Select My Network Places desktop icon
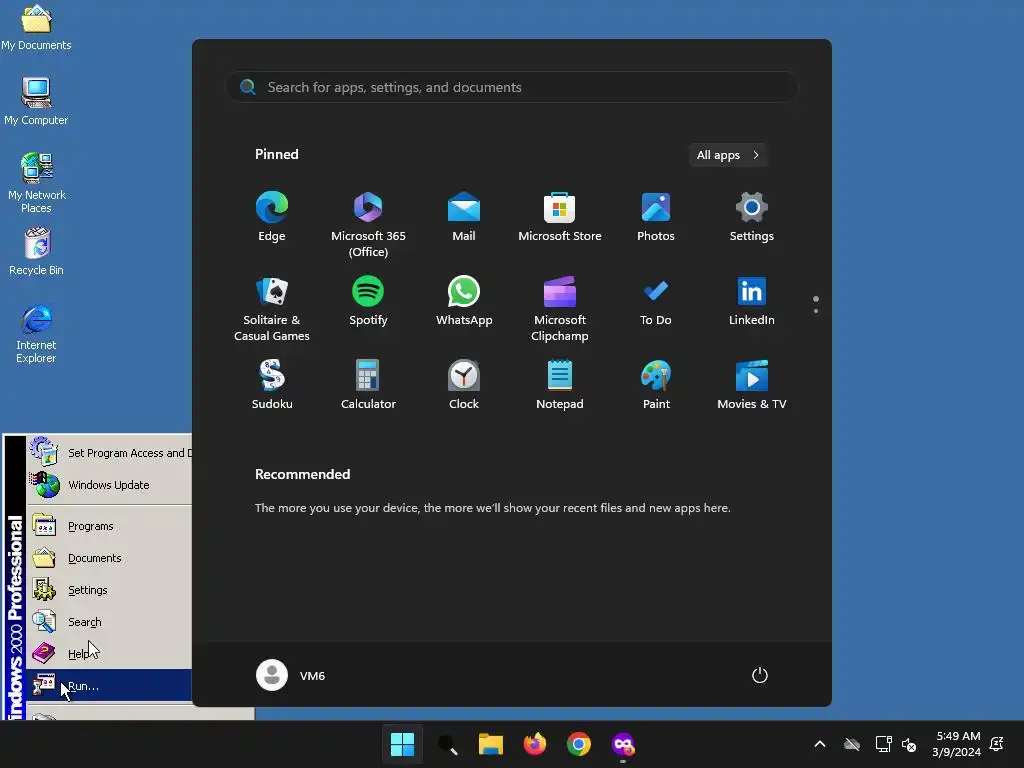The width and height of the screenshot is (1024, 768). (x=36, y=182)
